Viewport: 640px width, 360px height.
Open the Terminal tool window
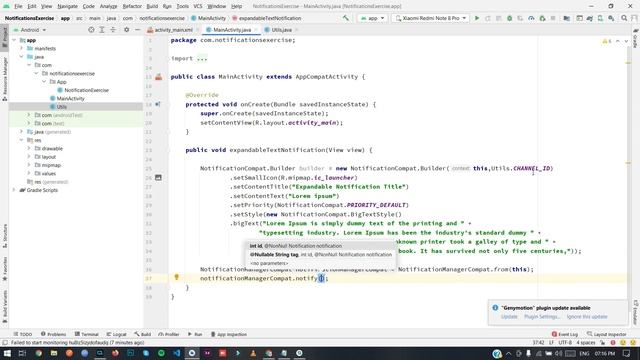coord(87,334)
